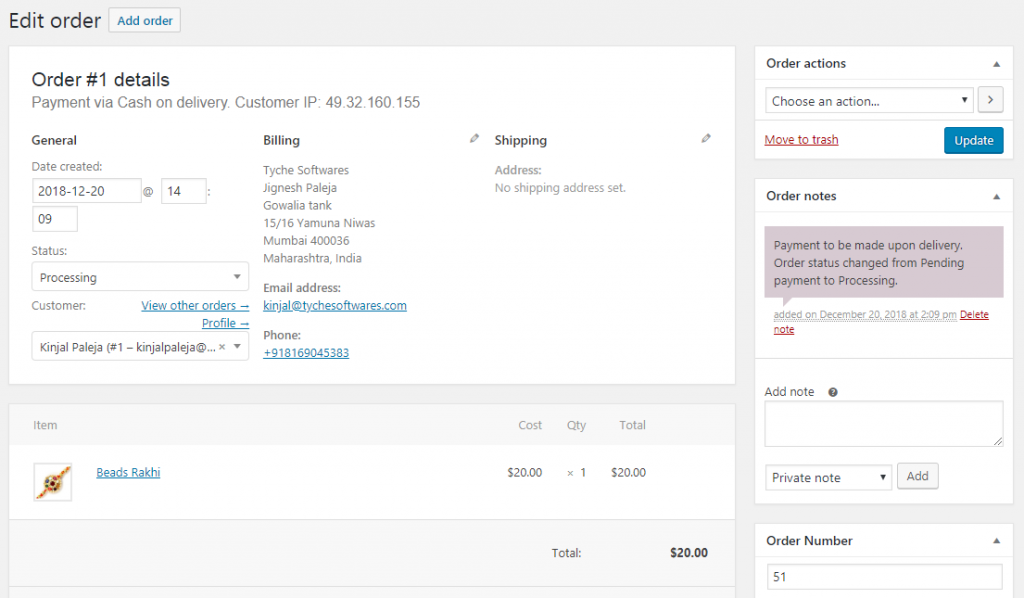Open the Beads Rakhi product link
The height and width of the screenshot is (598, 1024).
128,472
